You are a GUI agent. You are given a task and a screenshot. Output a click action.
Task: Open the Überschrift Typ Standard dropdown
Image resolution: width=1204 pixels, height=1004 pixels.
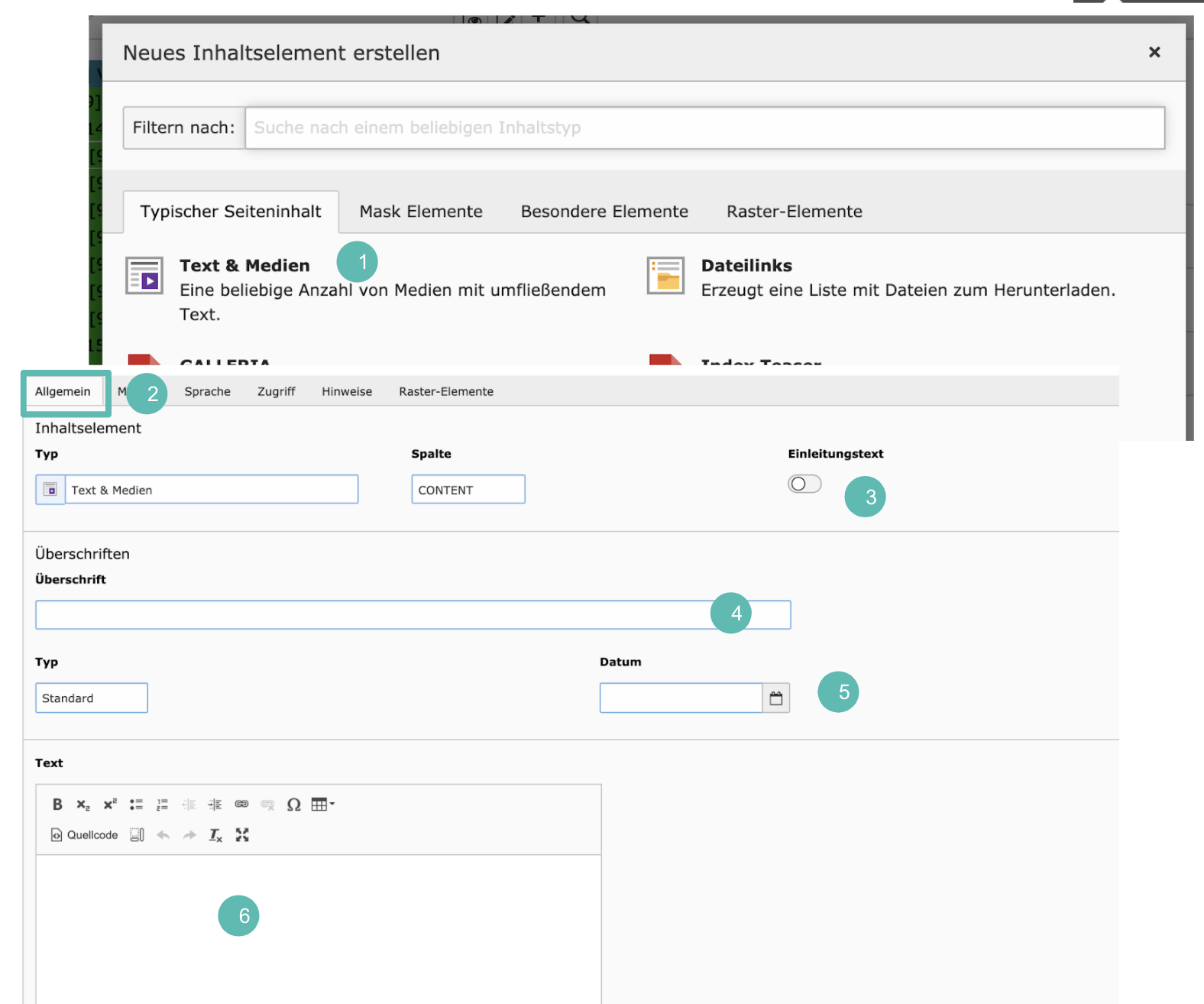(x=91, y=698)
